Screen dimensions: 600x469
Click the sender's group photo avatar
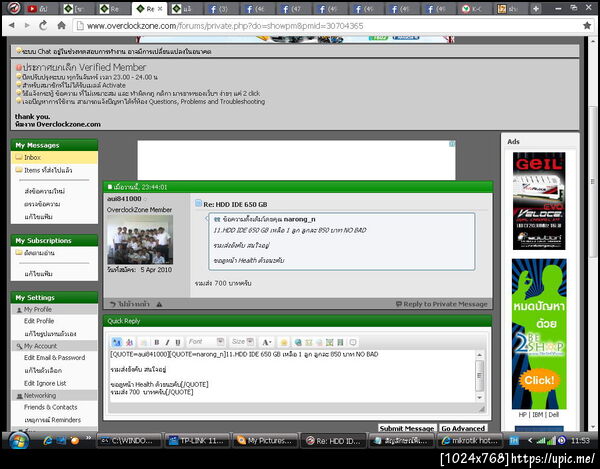(x=140, y=239)
